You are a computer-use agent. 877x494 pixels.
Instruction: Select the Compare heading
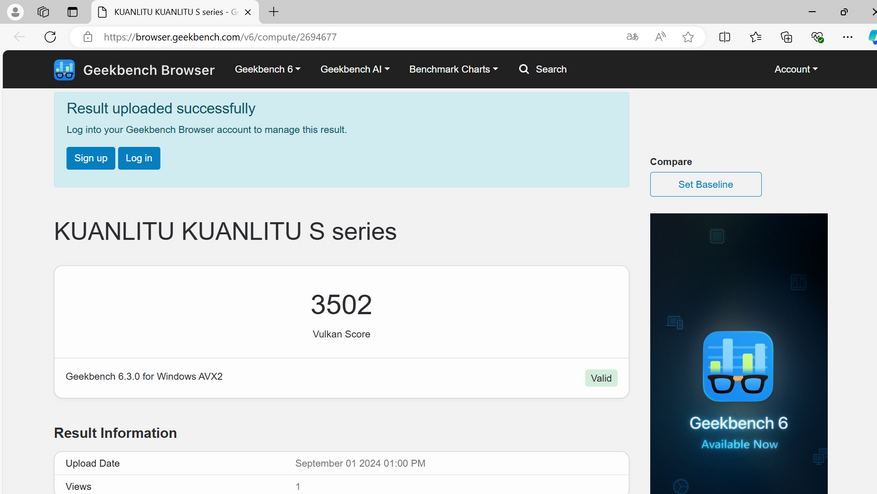[x=671, y=162]
